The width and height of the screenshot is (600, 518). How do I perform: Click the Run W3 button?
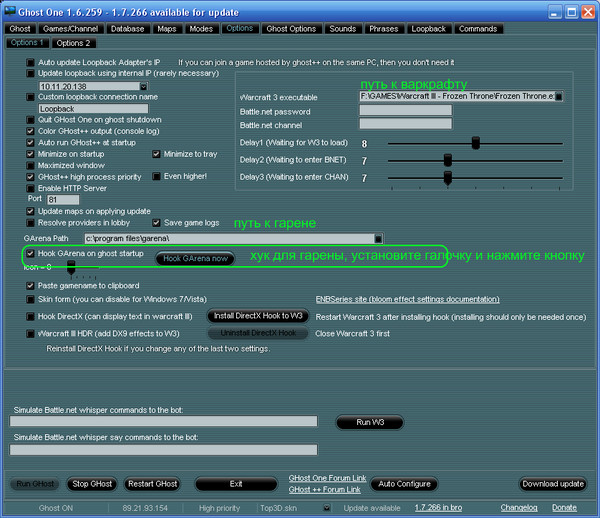(370, 422)
